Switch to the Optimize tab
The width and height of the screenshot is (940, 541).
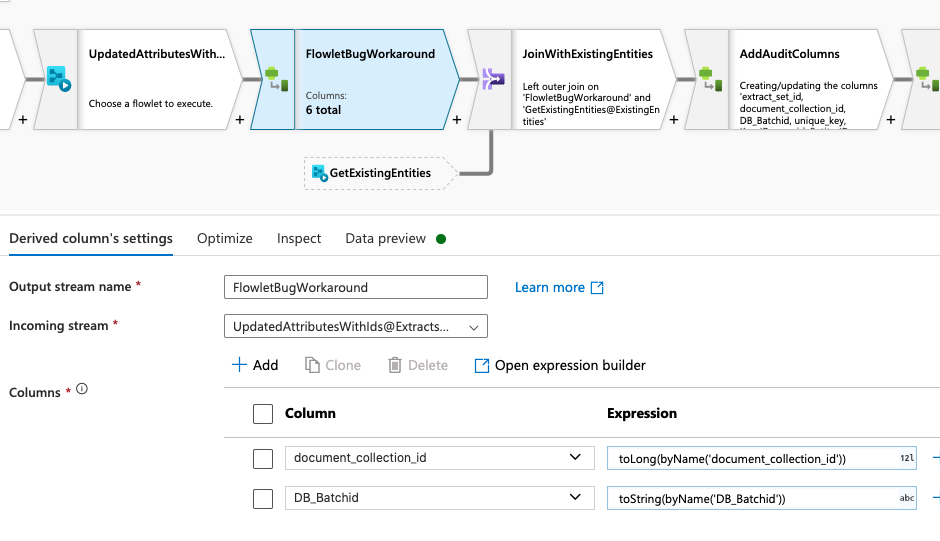click(224, 238)
